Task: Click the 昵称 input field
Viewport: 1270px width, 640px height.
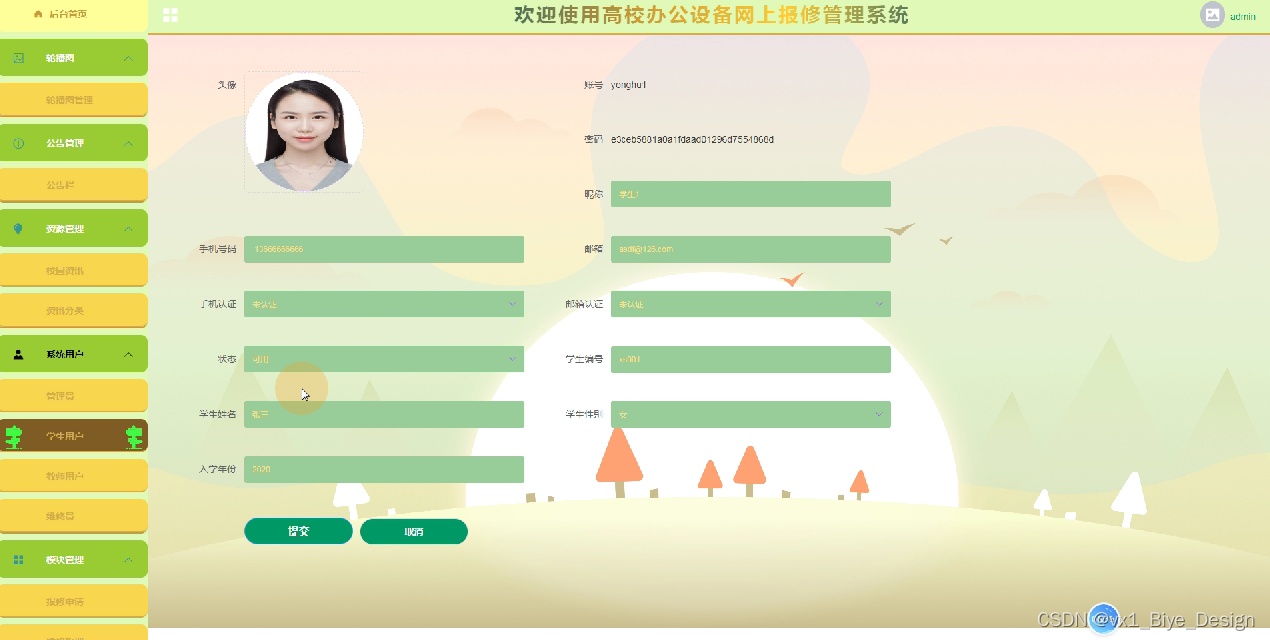Action: pos(751,194)
